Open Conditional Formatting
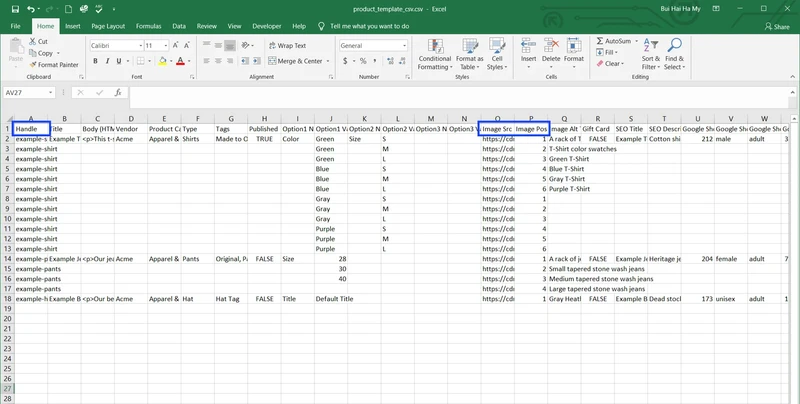Screen dimensions: 800x404 pos(435,55)
